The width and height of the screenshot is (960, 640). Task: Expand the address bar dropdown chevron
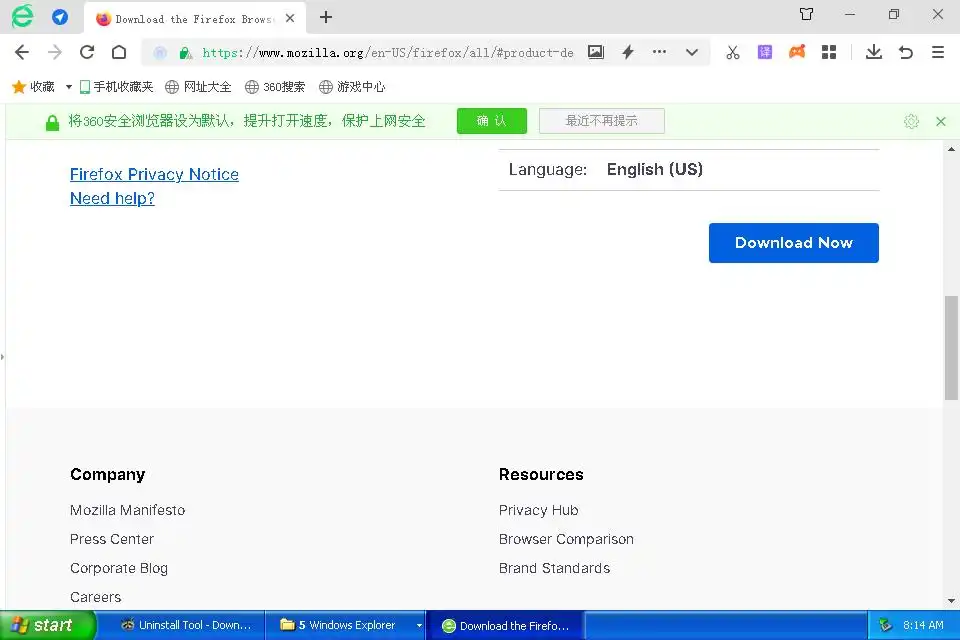[x=692, y=53]
